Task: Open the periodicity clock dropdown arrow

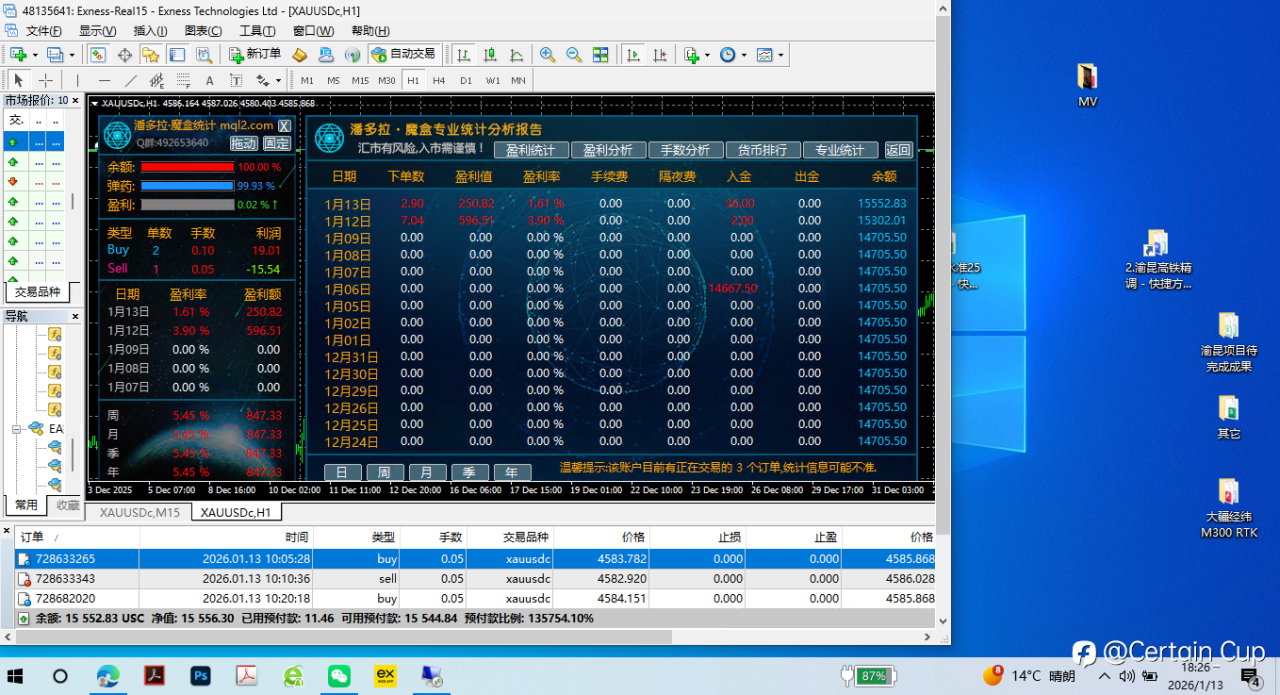Action: pyautogui.click(x=743, y=55)
